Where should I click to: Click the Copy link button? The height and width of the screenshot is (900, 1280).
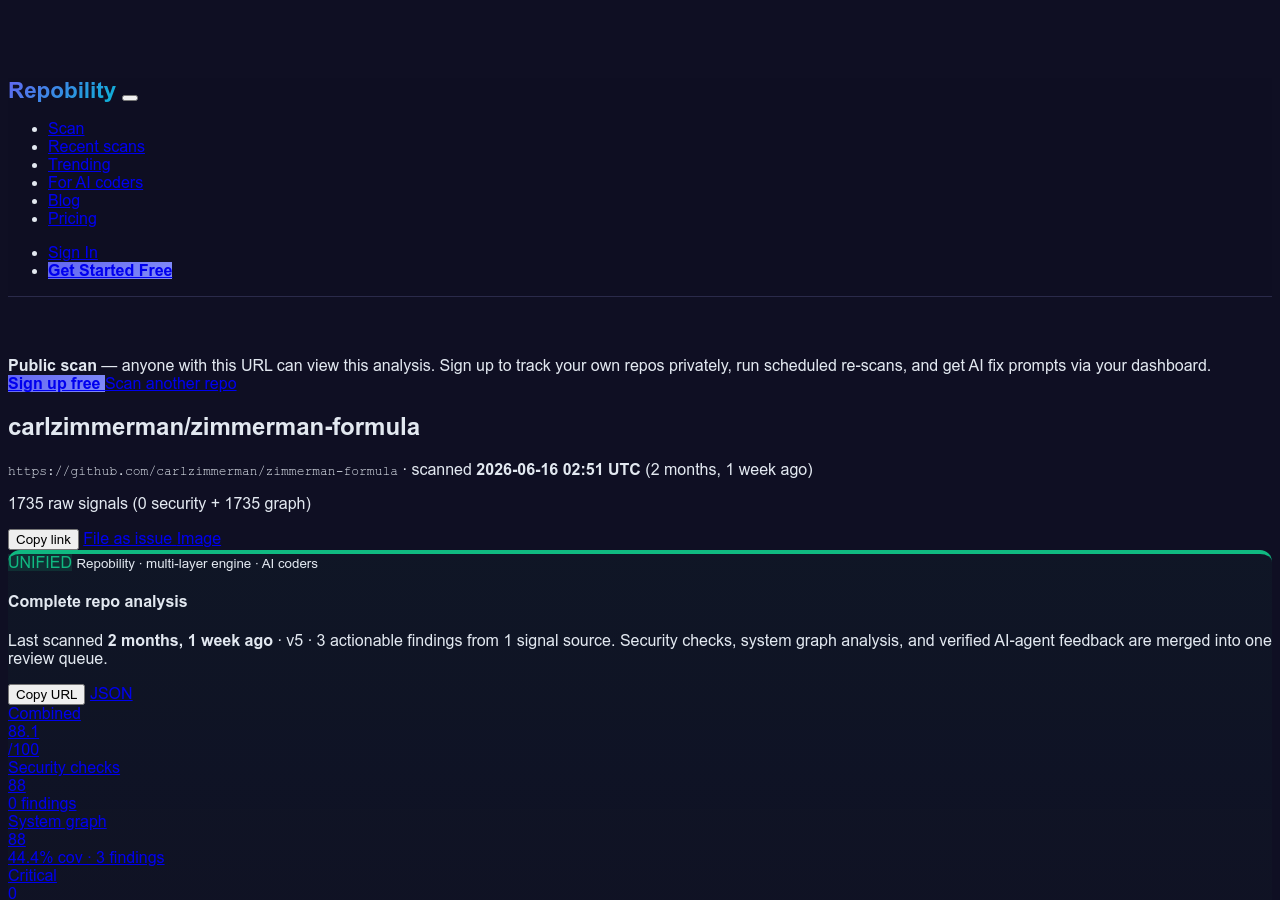pos(43,539)
